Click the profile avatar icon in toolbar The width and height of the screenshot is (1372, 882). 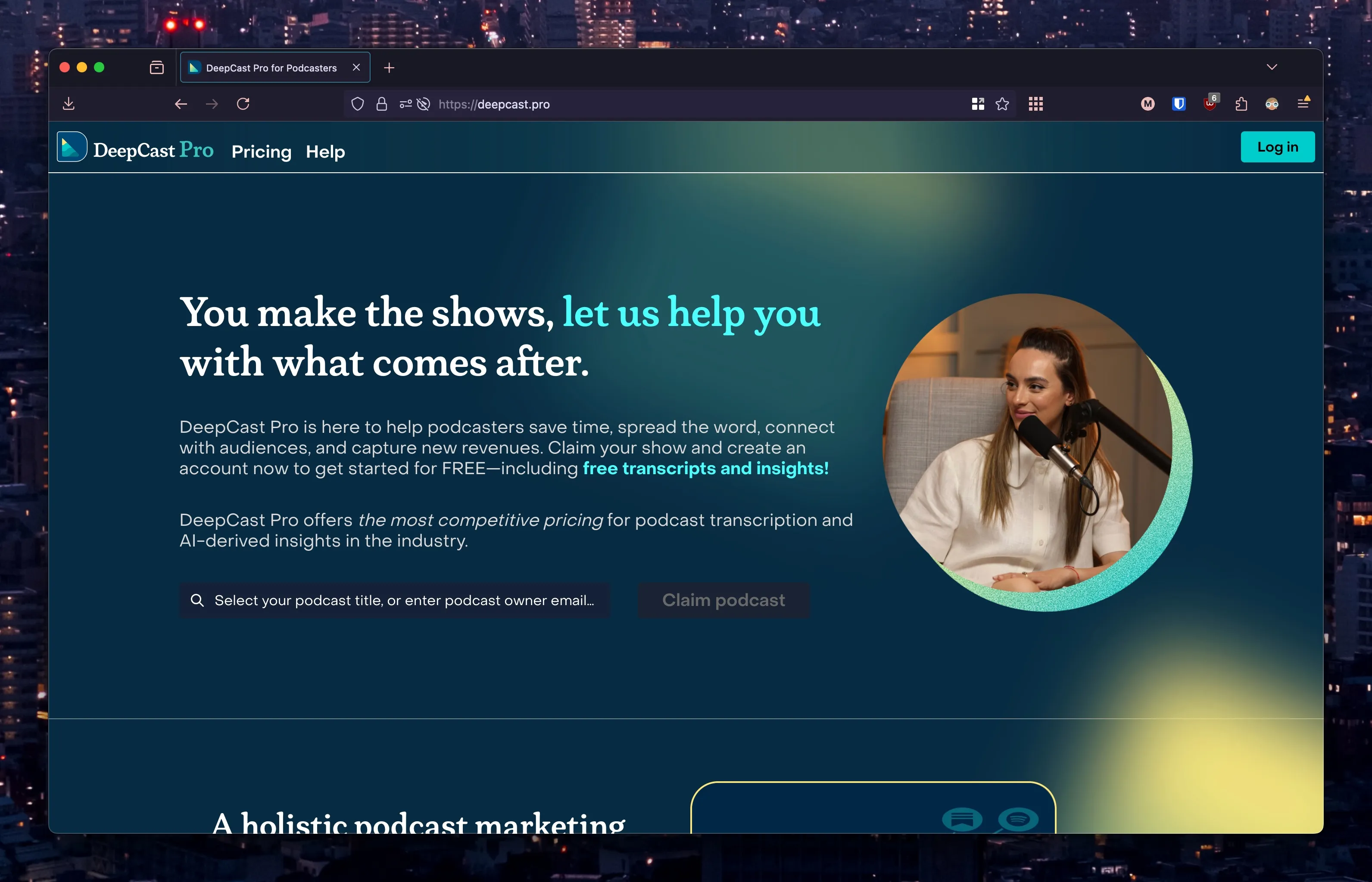click(x=1271, y=104)
